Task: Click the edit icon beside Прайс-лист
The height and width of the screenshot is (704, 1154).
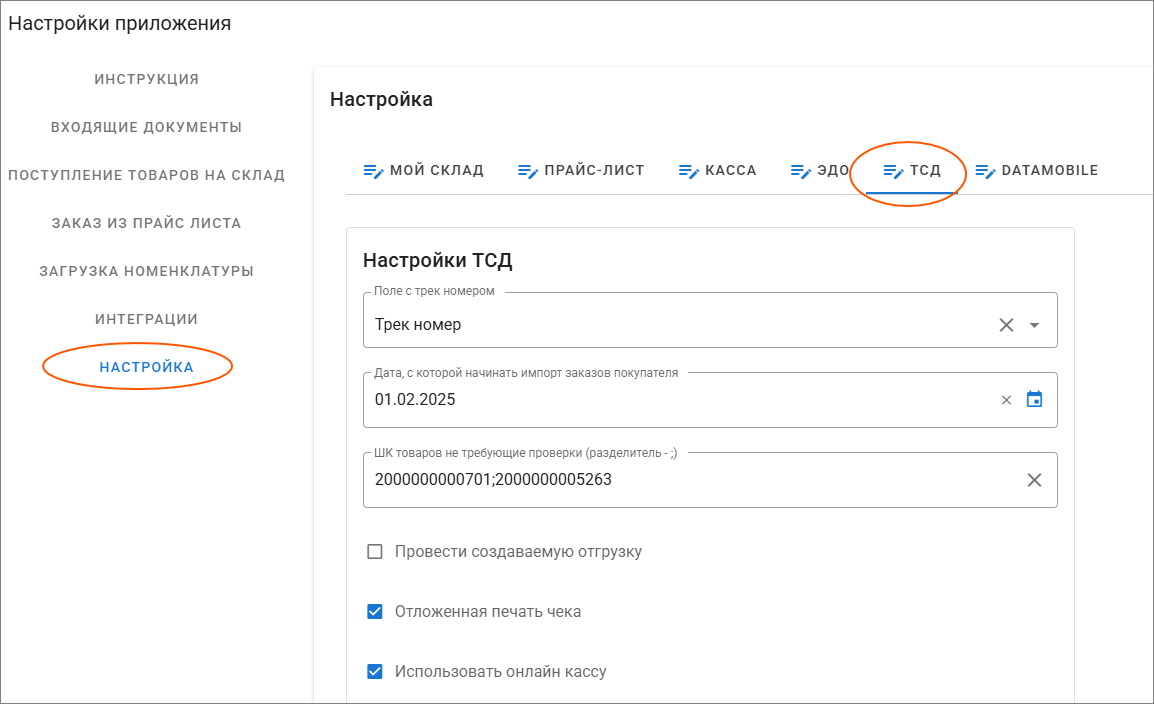Action: (x=528, y=171)
